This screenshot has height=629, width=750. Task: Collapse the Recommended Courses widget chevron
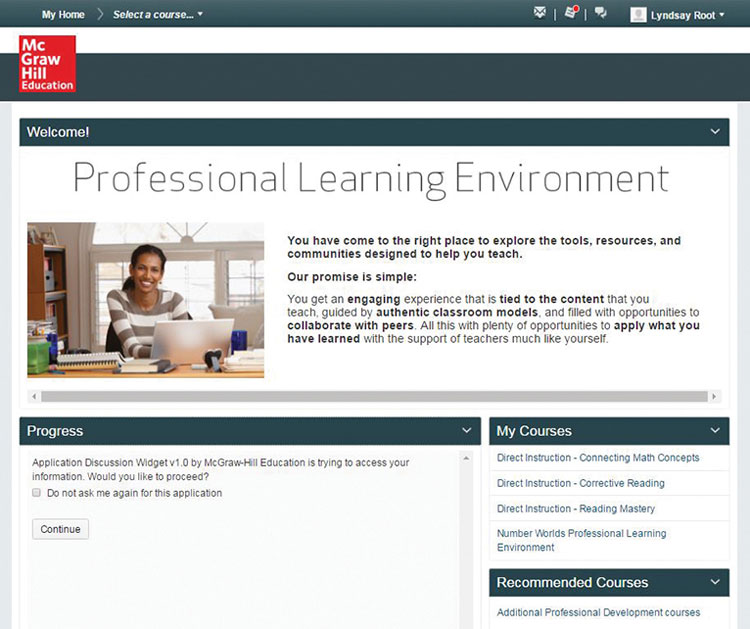[x=715, y=582]
